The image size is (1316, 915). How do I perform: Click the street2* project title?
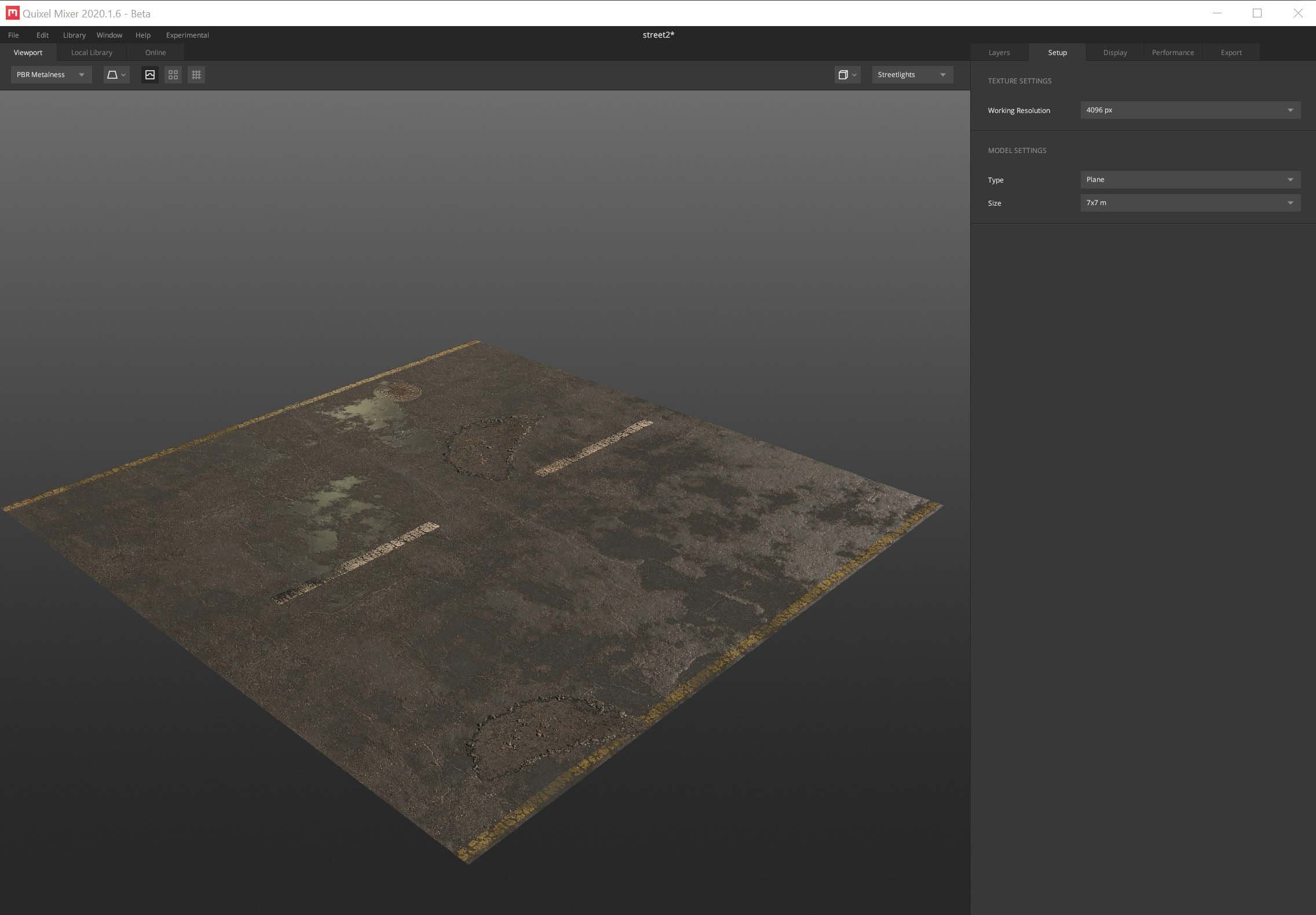659,35
